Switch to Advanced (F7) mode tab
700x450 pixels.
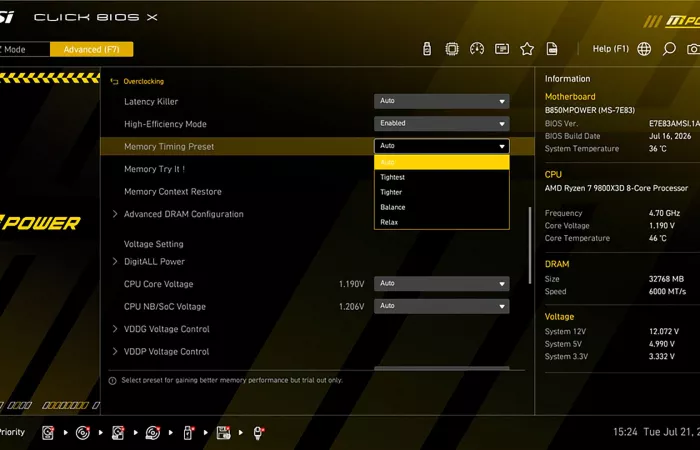(92, 49)
